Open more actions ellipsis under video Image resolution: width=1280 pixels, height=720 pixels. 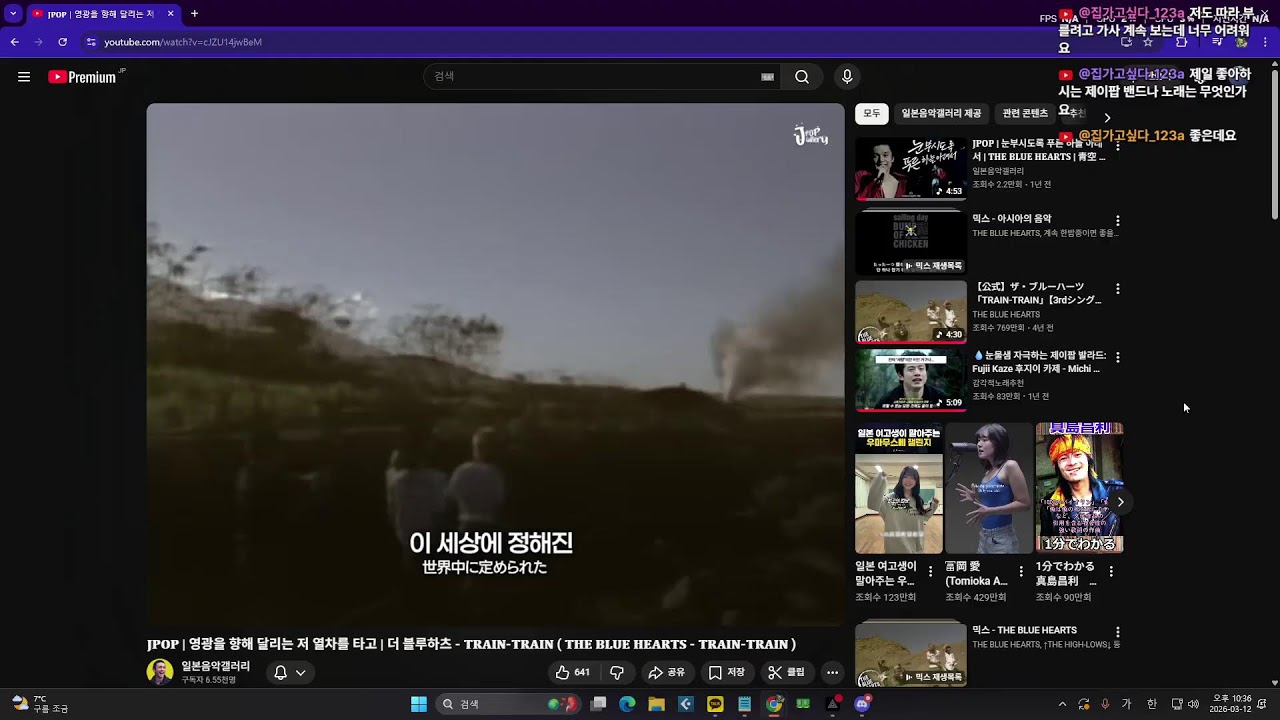832,673
